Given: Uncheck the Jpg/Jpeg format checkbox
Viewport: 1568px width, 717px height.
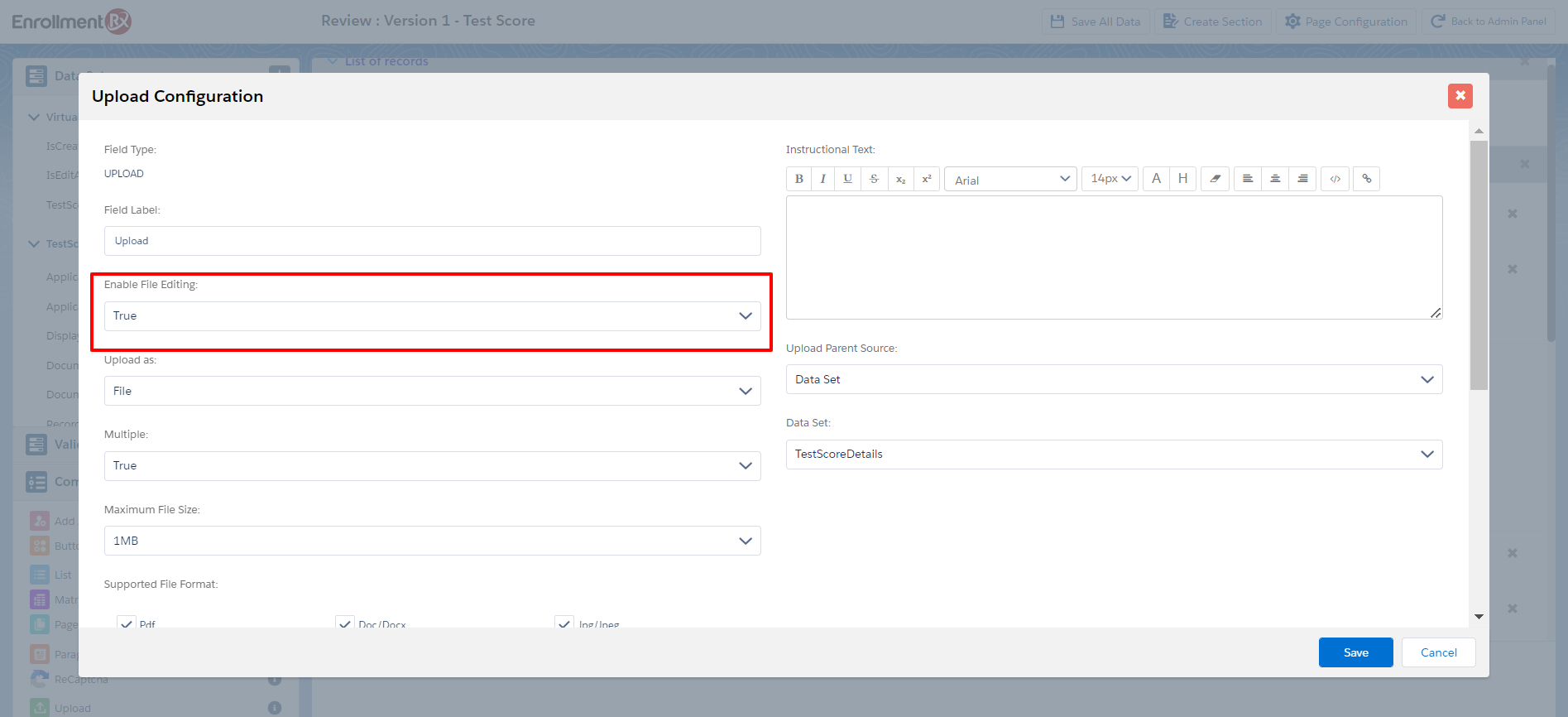Looking at the screenshot, I should click(x=564, y=623).
